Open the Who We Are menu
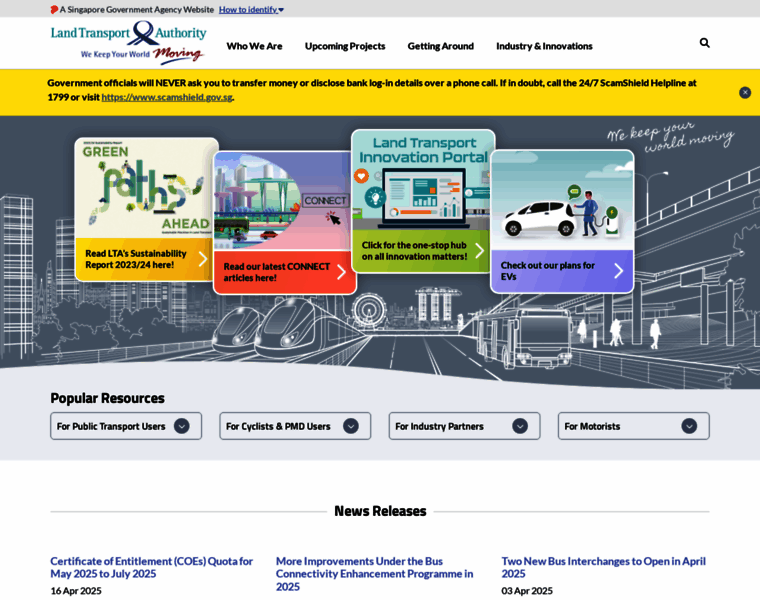The image size is (760, 600). click(x=254, y=46)
